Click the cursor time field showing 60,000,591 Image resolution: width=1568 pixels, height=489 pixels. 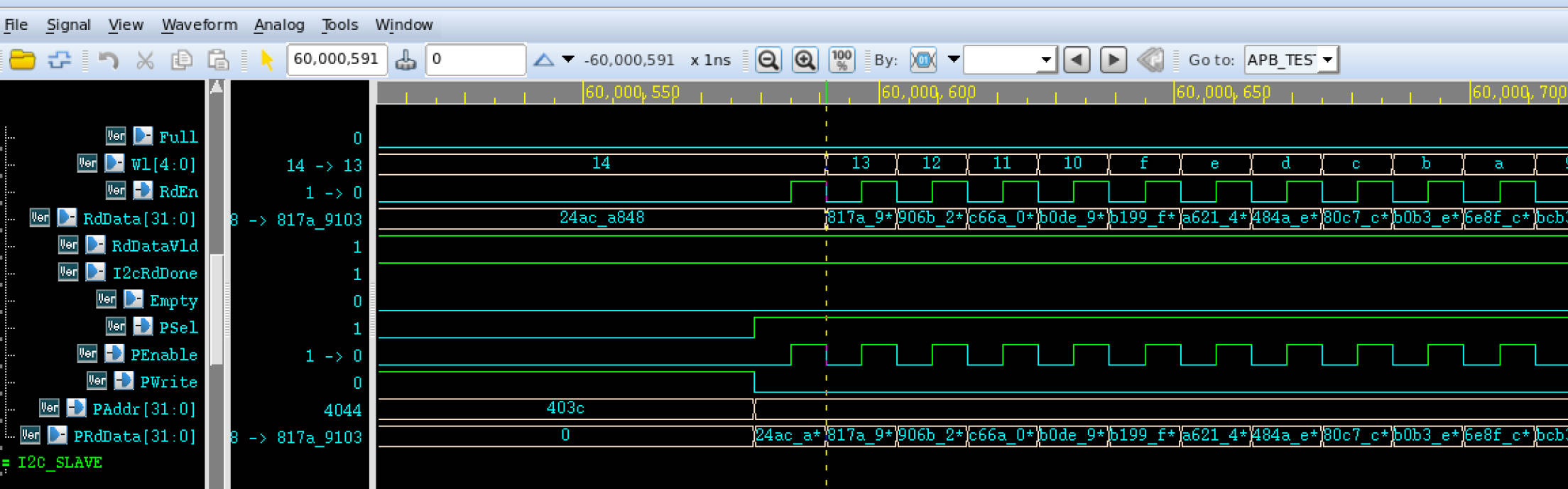point(337,60)
